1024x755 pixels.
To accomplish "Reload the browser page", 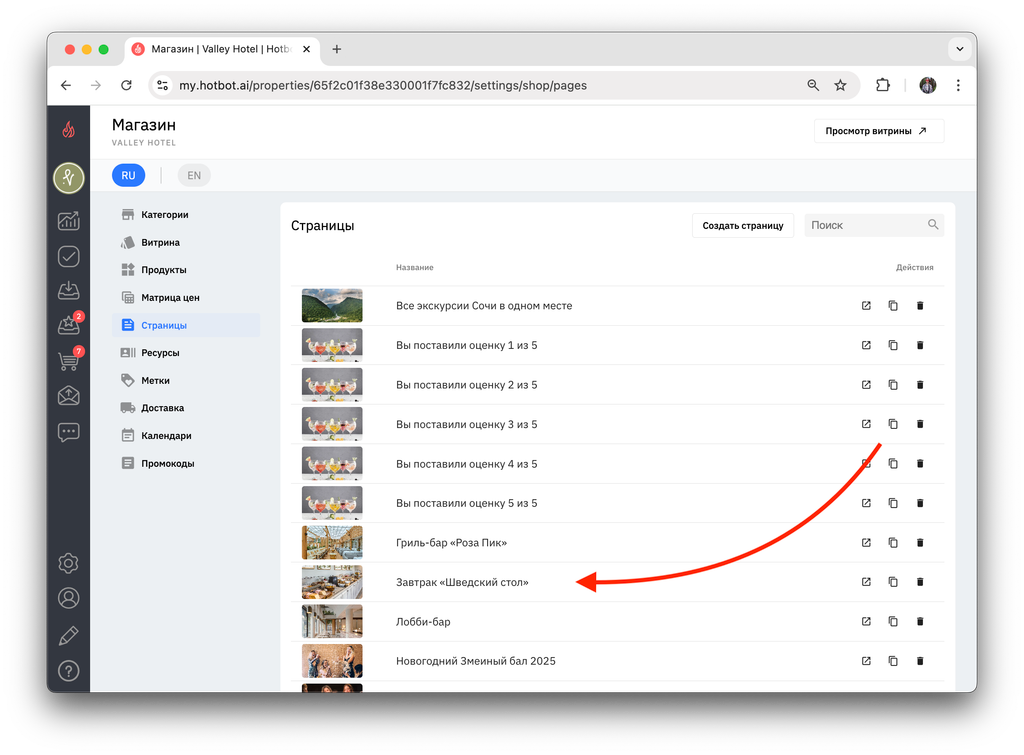I will [126, 85].
